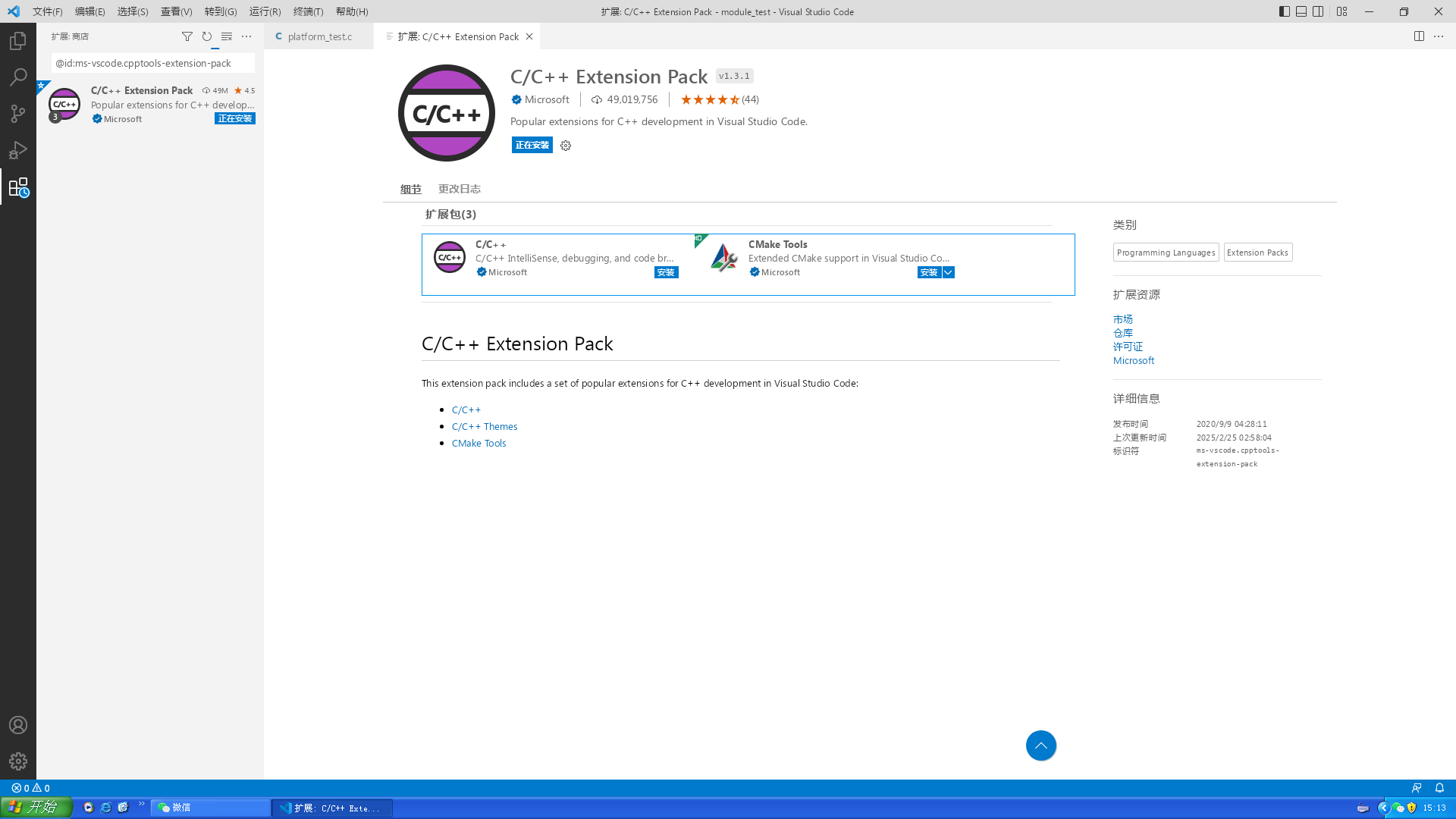
Task: Refresh the extensions list
Action: (x=207, y=36)
